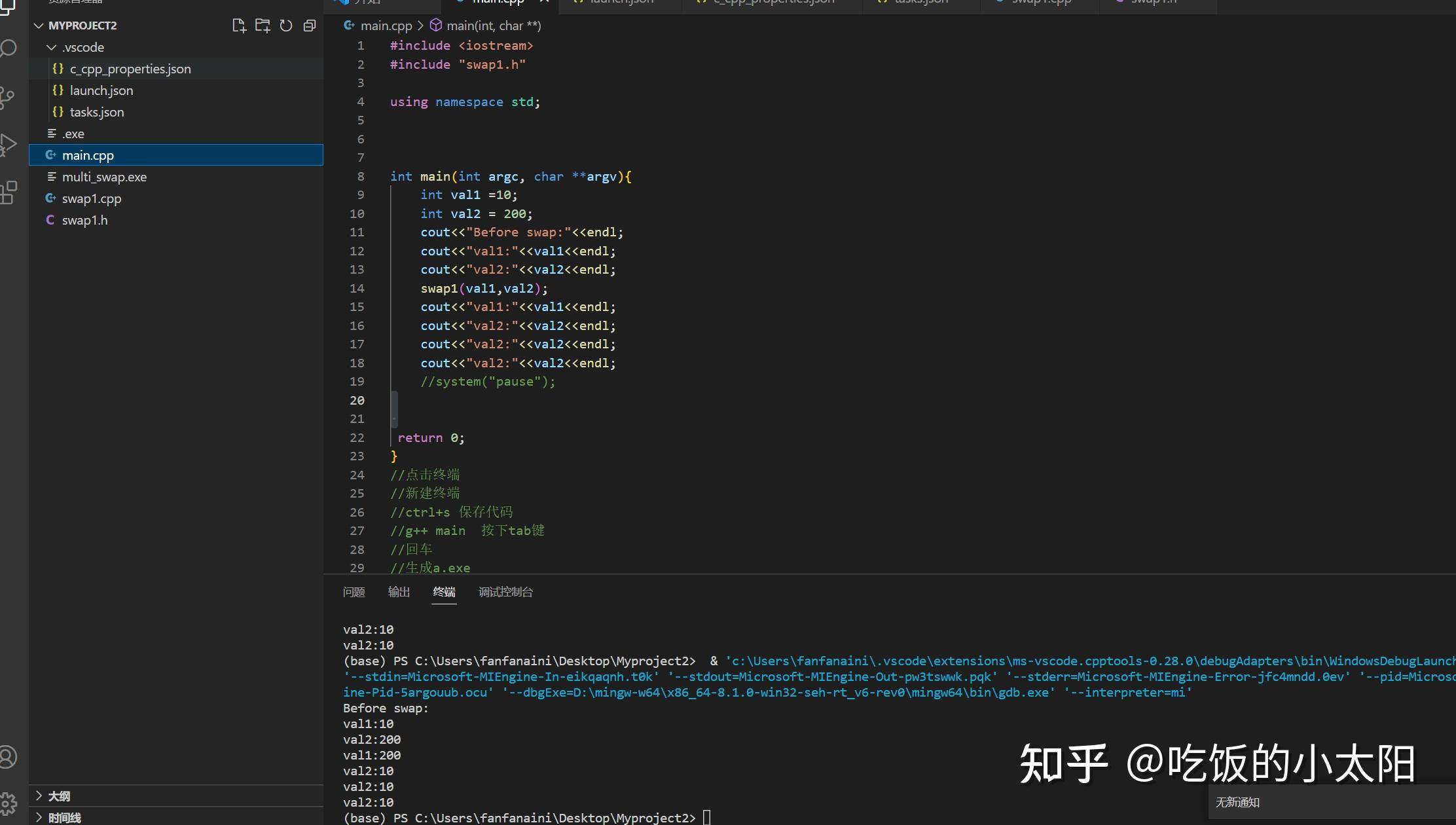The width and height of the screenshot is (1456, 825).
Task: Click main(int, char **) breadcrumb item
Action: (494, 26)
